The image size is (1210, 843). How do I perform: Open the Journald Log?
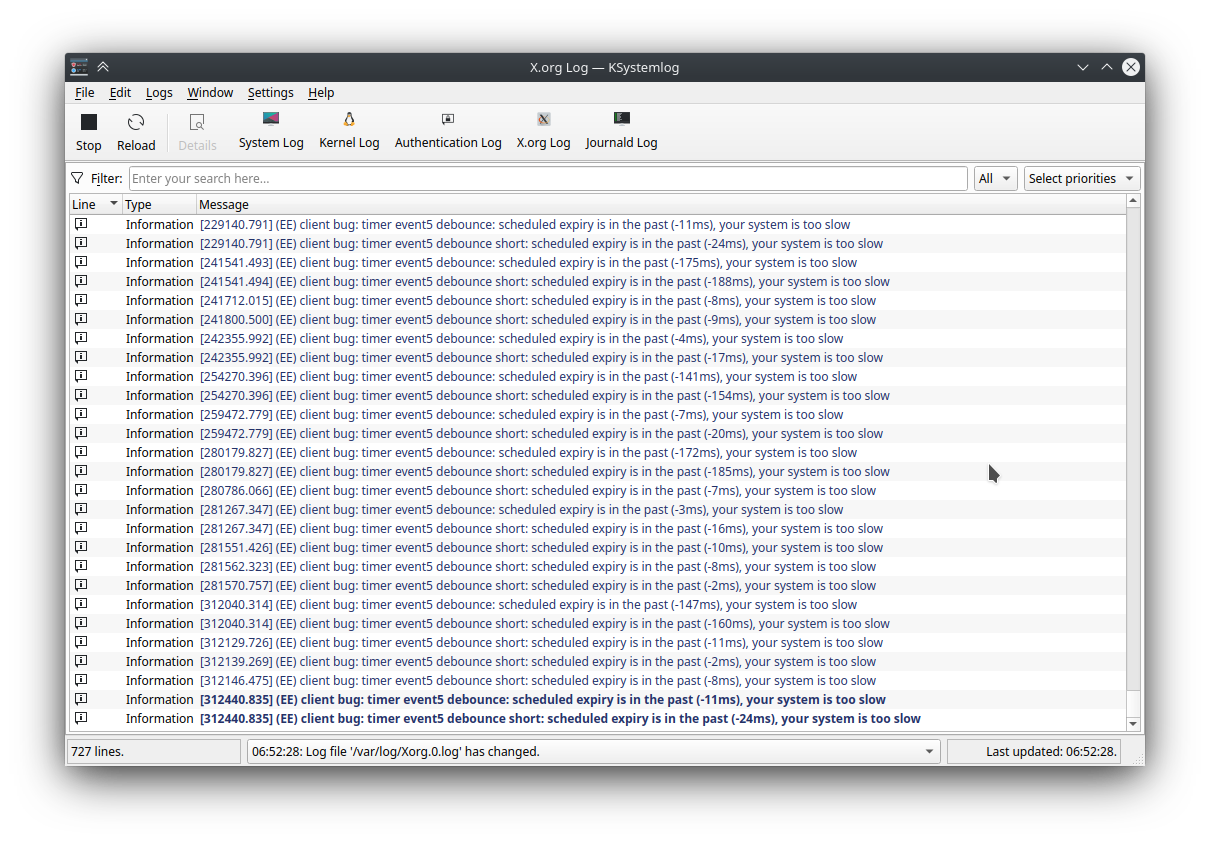[x=621, y=131]
